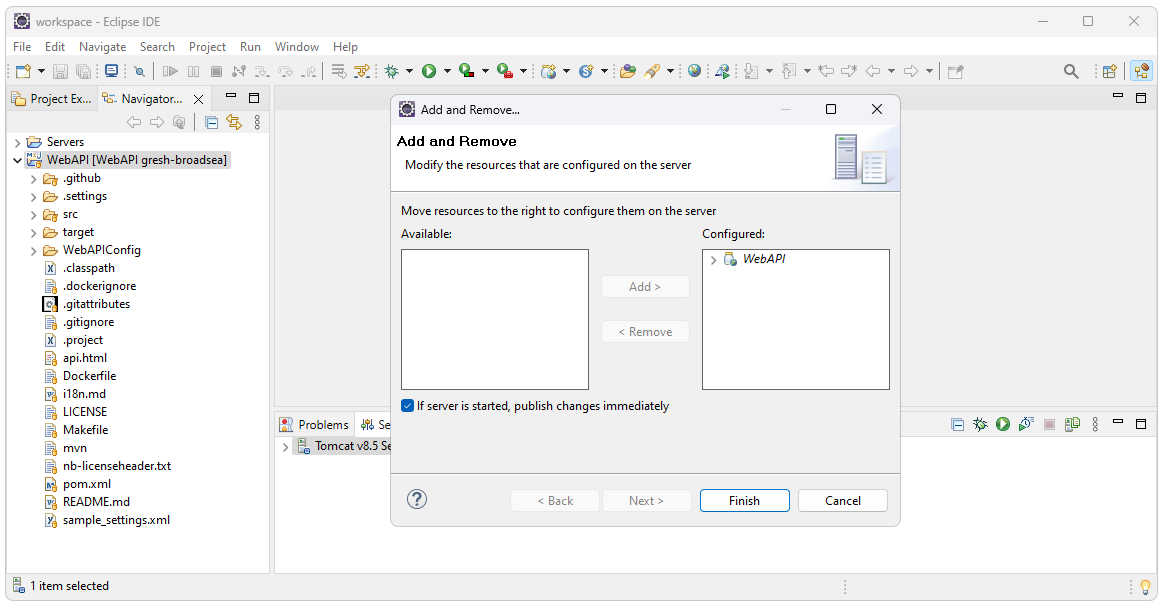Screen dimensions: 1164x608
Task: Select the .classpath file
Action: coord(88,269)
